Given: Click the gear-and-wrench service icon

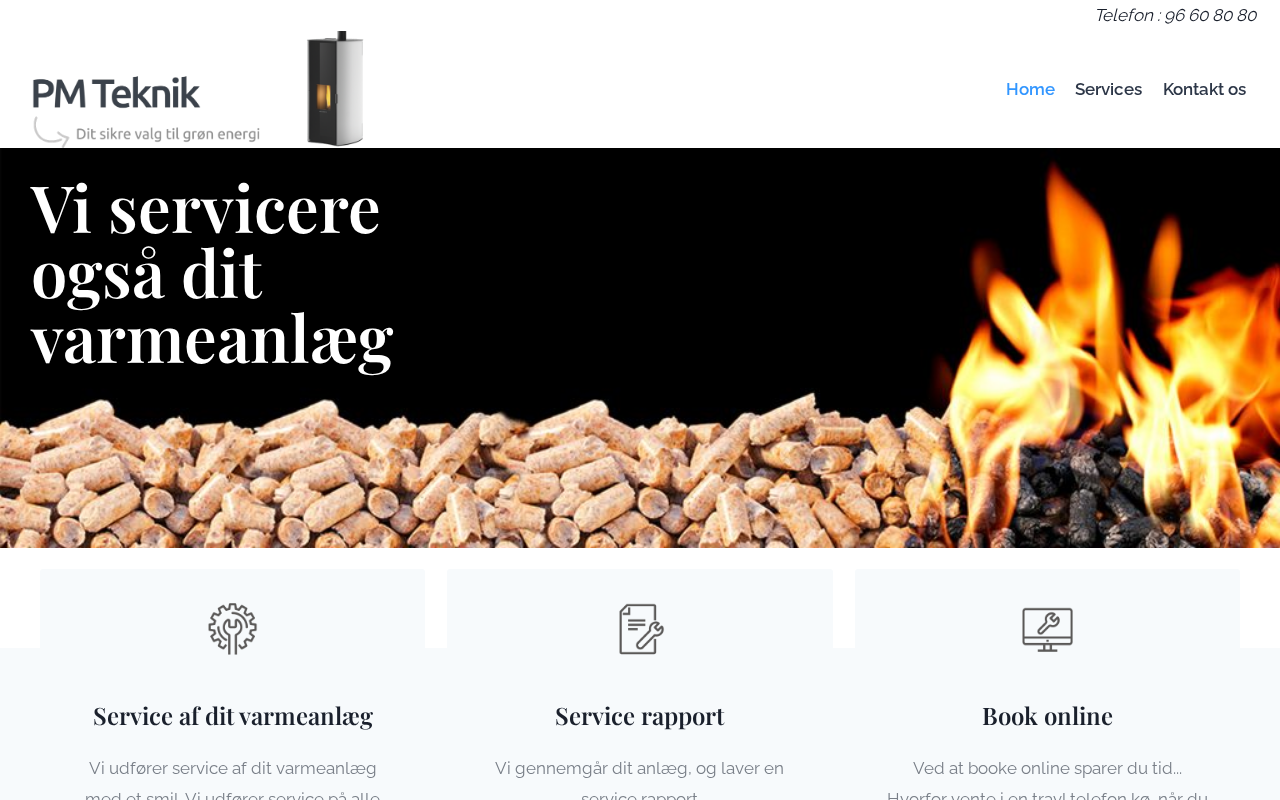Looking at the screenshot, I should [x=232, y=629].
